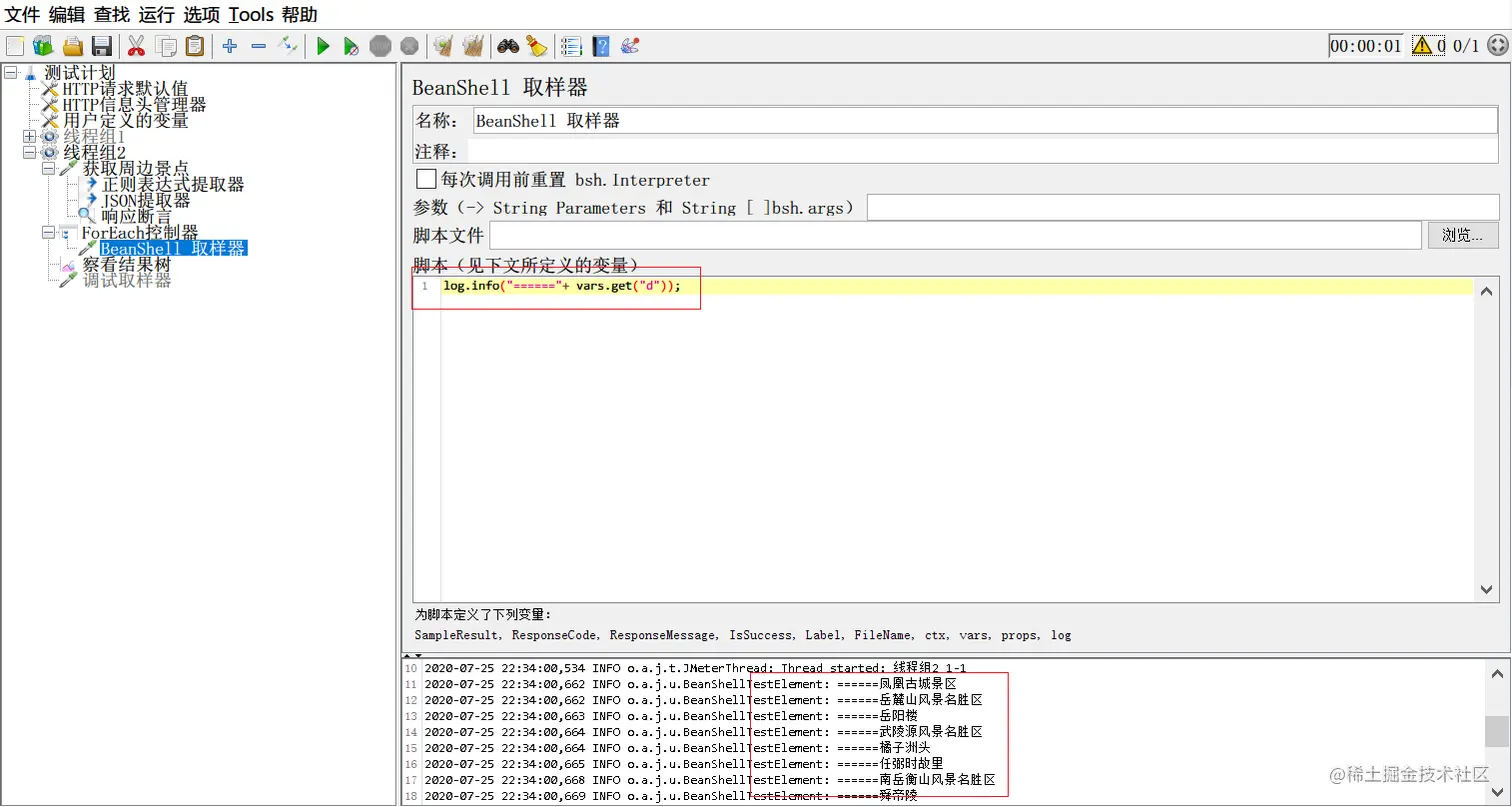The image size is (1512, 807).
Task: Paste an element with the clipboard icon
Action: 195,45
